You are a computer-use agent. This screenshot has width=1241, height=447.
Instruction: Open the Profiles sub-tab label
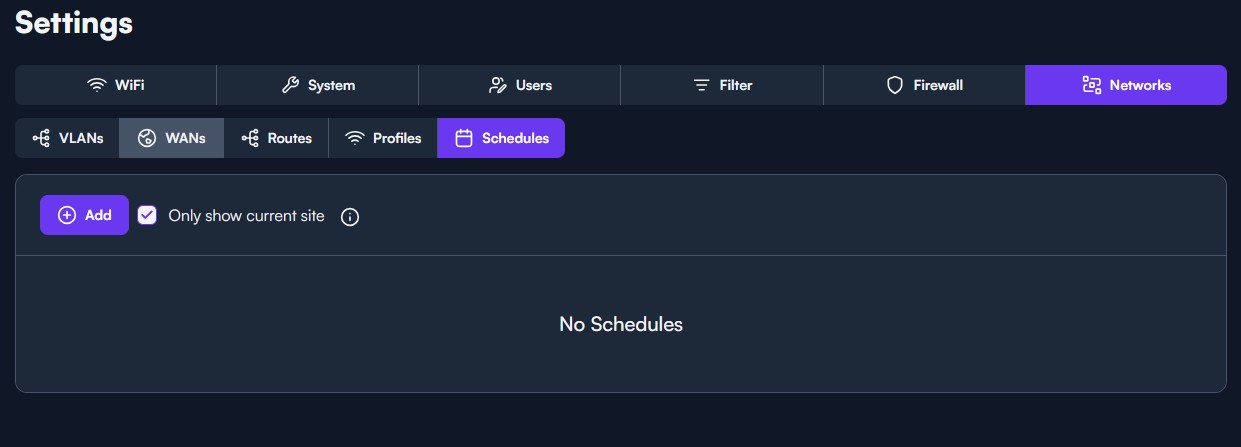(x=397, y=138)
